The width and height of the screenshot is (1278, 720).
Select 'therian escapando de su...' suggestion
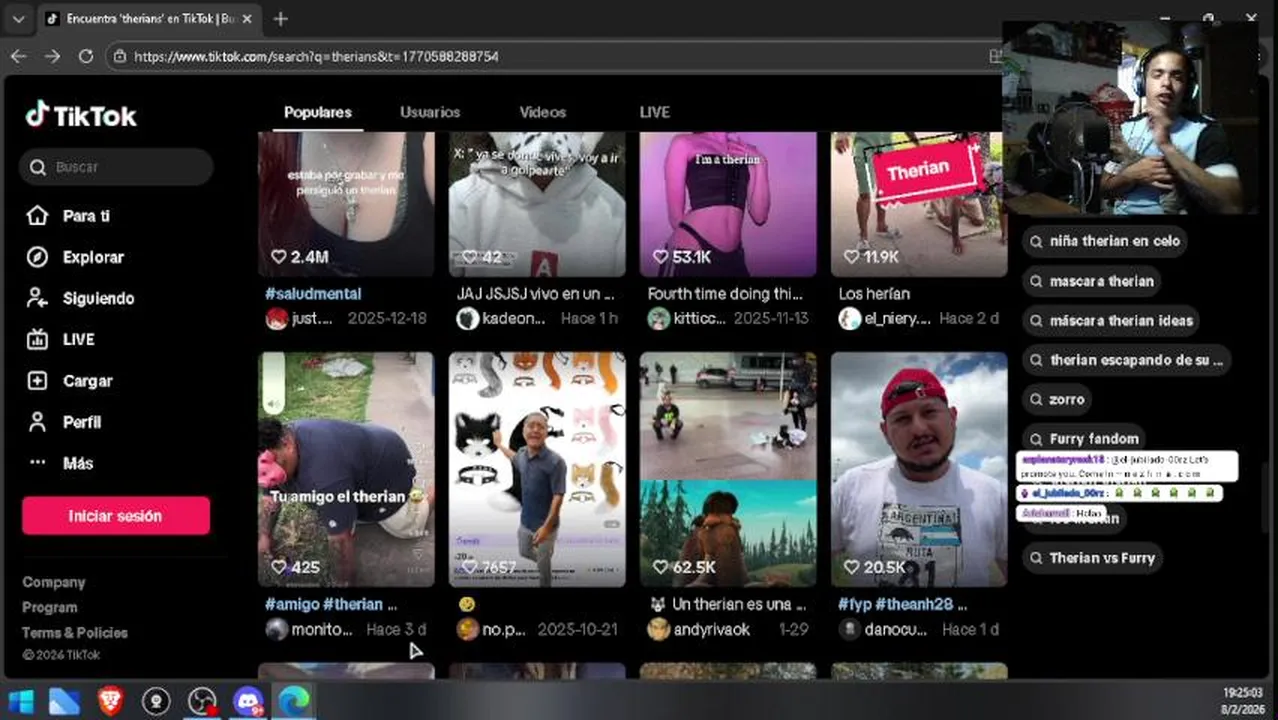click(x=1126, y=360)
